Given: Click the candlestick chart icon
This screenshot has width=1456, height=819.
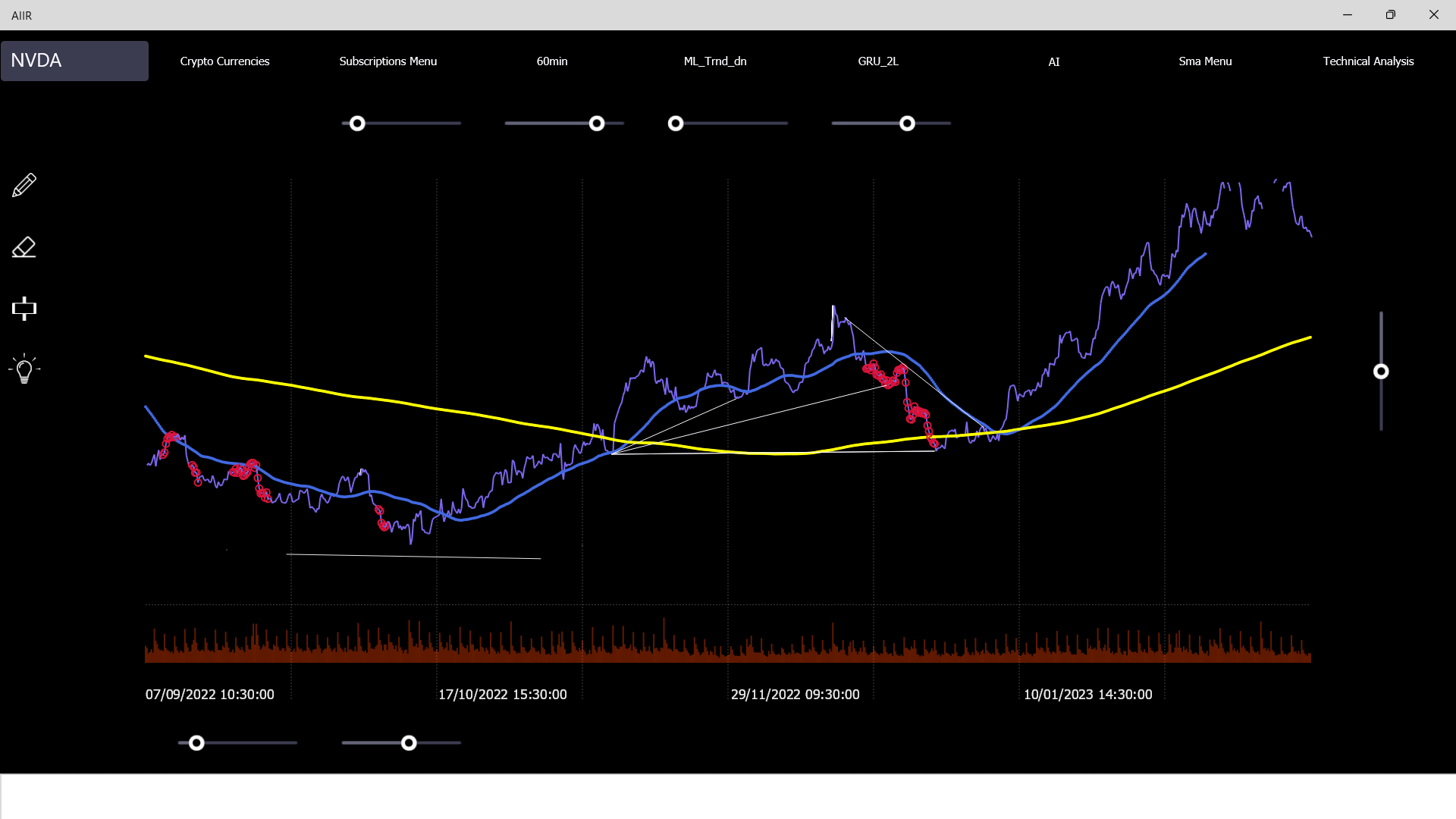Looking at the screenshot, I should point(24,308).
